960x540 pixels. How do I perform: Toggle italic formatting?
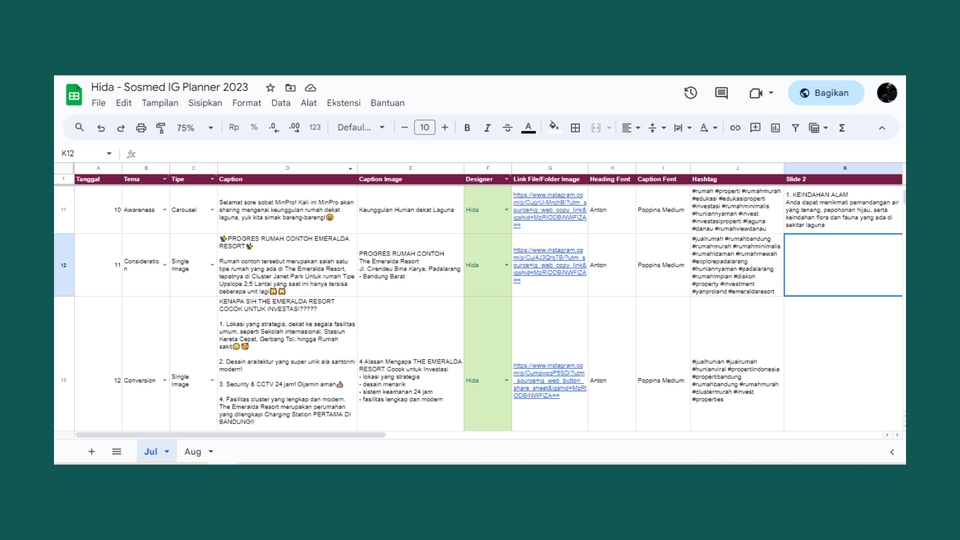tap(487, 128)
